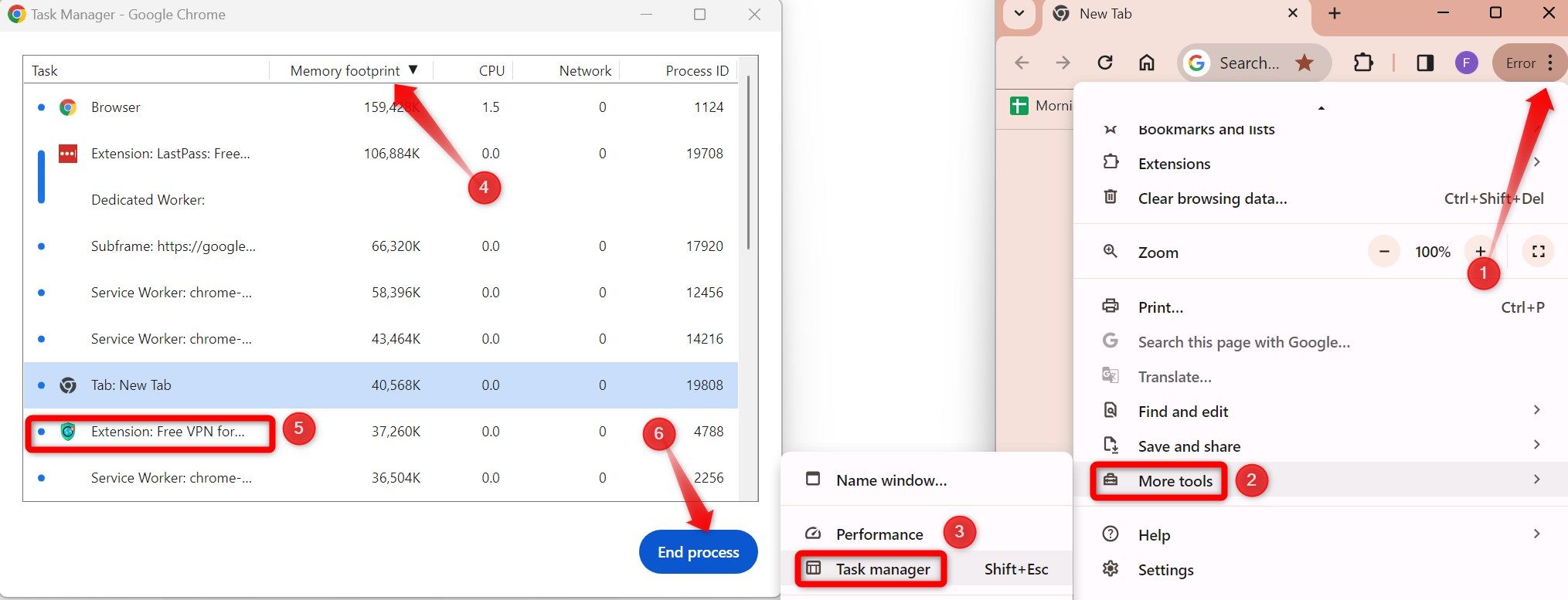This screenshot has height=600, width=1568.
Task: Sort by the Process ID column header
Action: [x=679, y=70]
